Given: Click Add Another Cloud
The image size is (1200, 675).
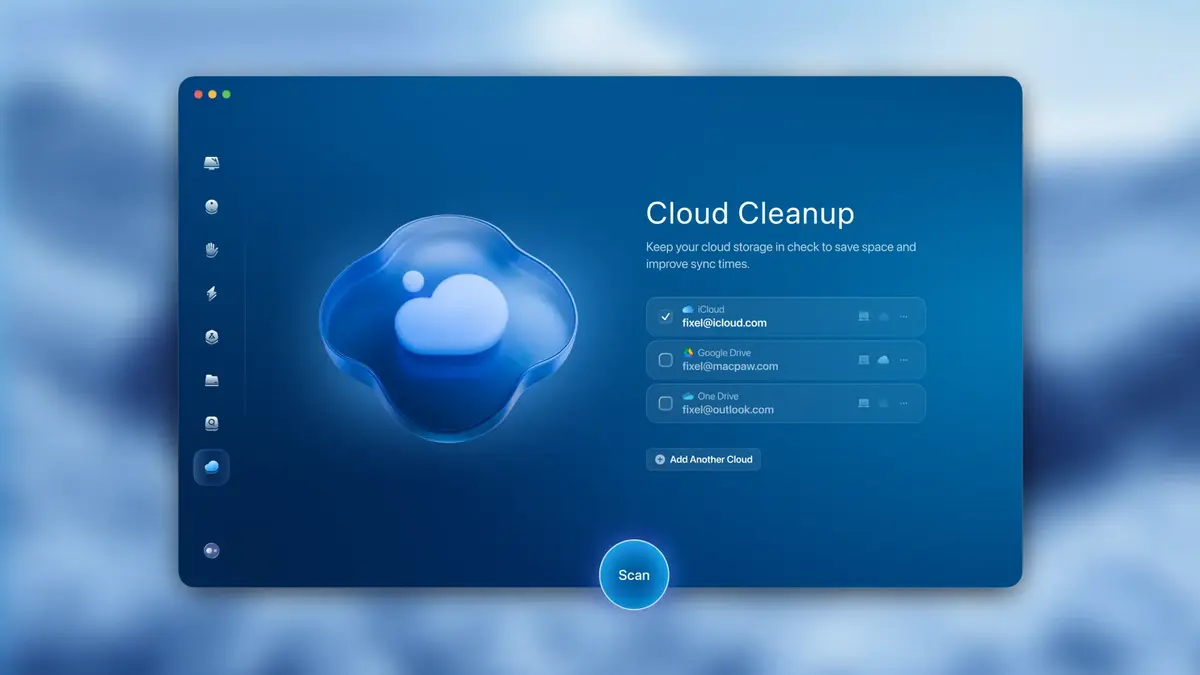Looking at the screenshot, I should pyautogui.click(x=703, y=459).
